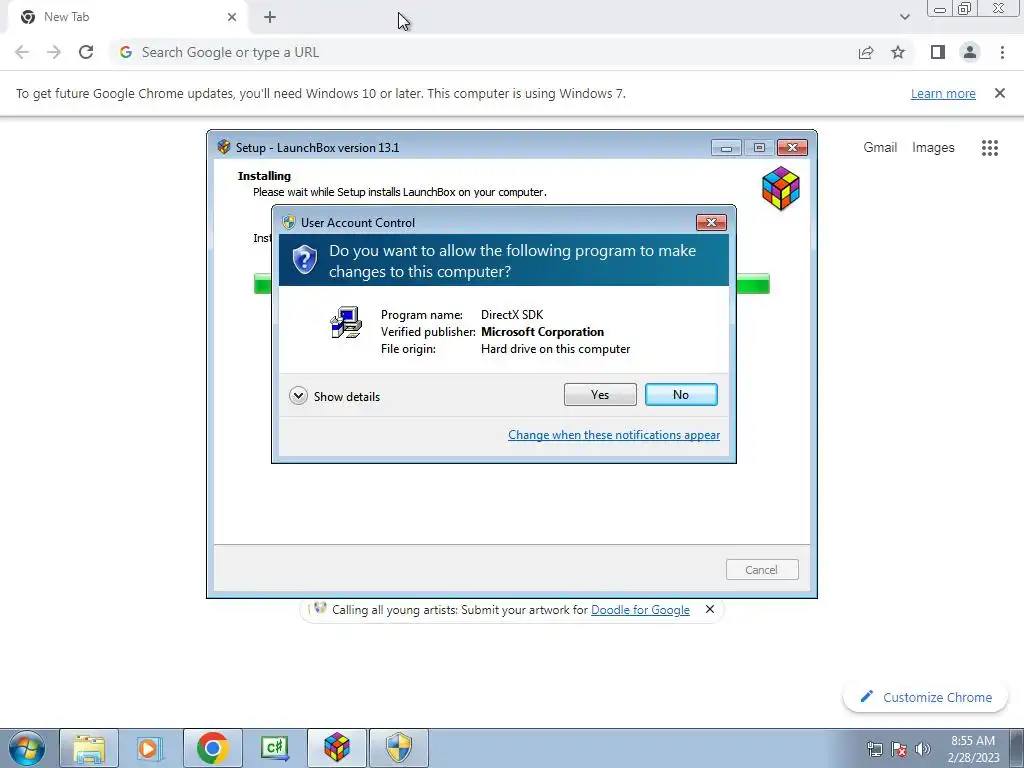The height and width of the screenshot is (768, 1024).
Task: Dismiss the Doodle for Google promo
Action: pos(710,609)
